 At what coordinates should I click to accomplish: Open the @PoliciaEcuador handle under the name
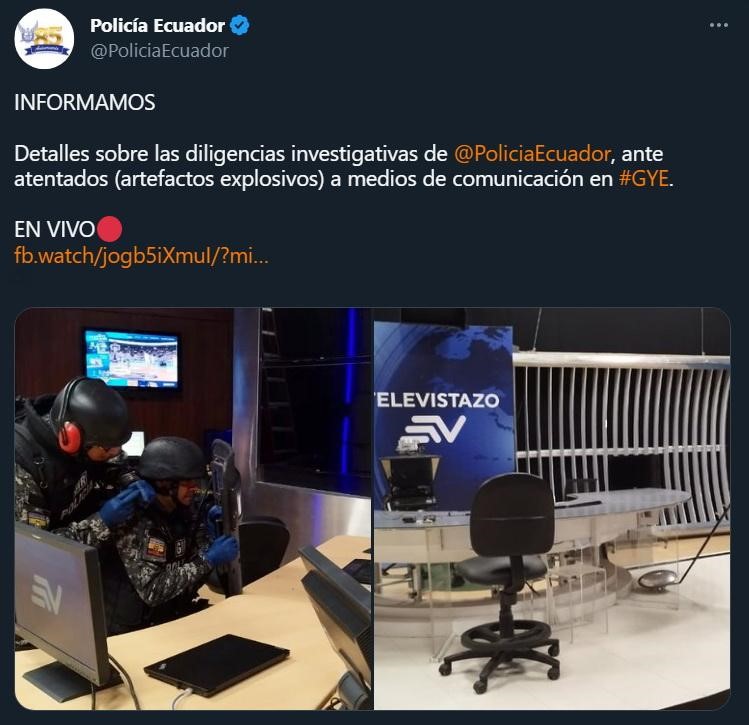(160, 51)
